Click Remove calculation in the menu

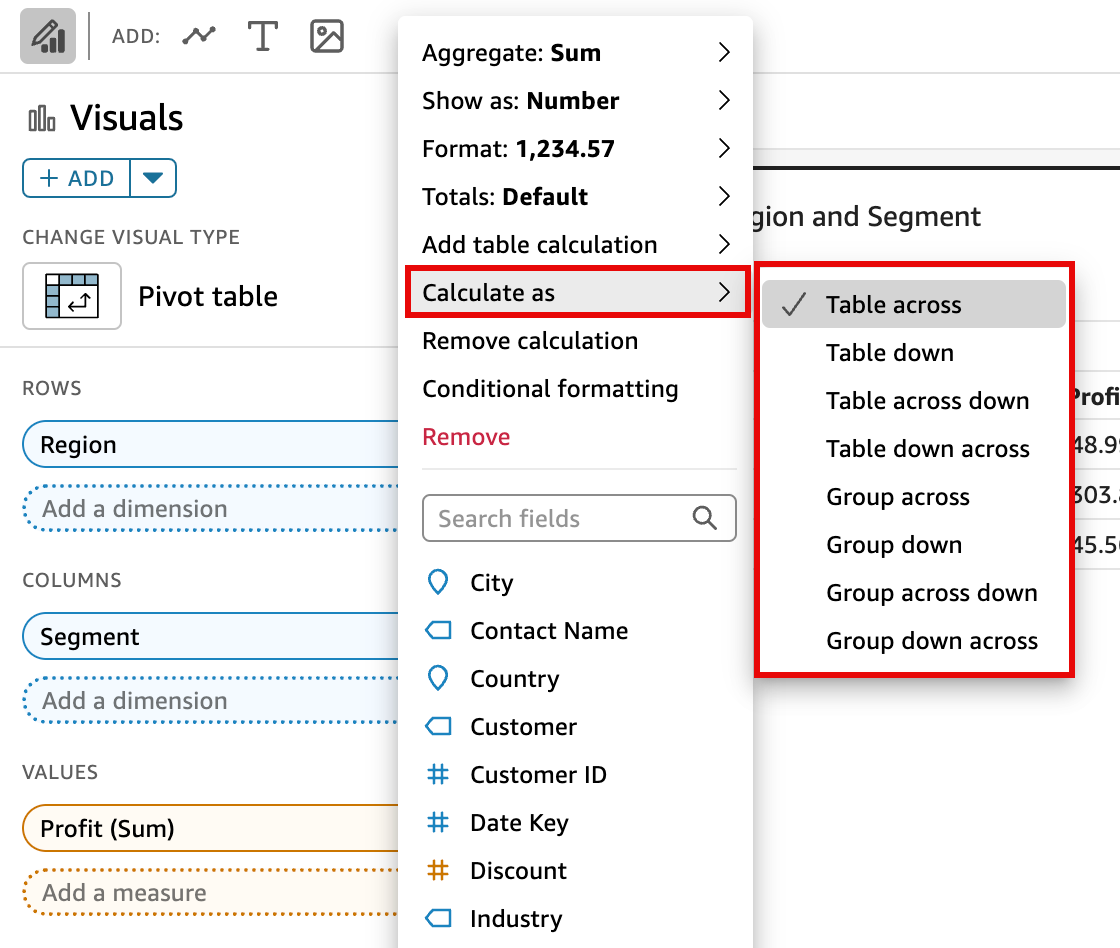coord(529,341)
